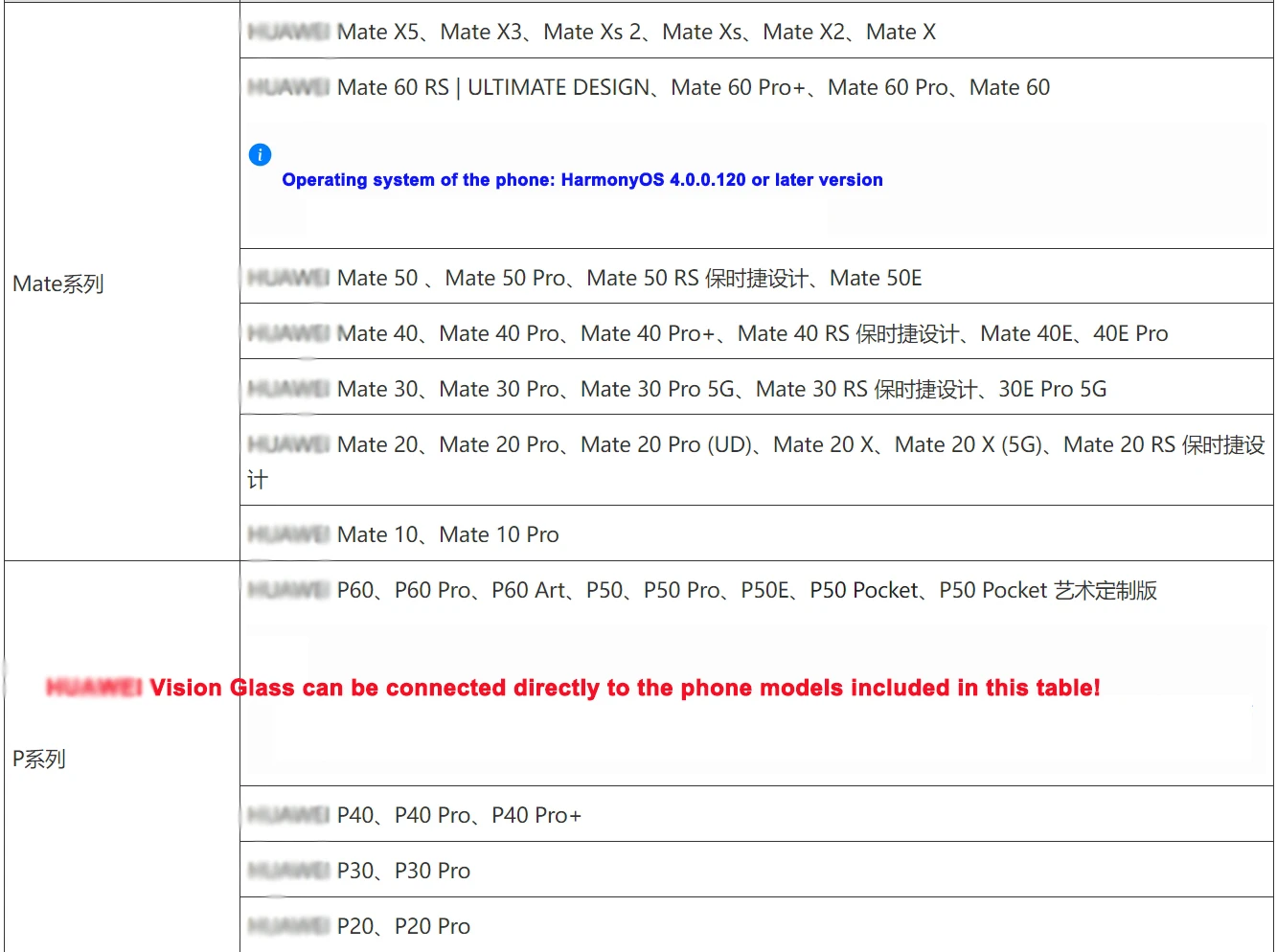Click the blue info icon above the HarmonyOS note
The height and width of the screenshot is (952, 1277).
pyautogui.click(x=260, y=154)
